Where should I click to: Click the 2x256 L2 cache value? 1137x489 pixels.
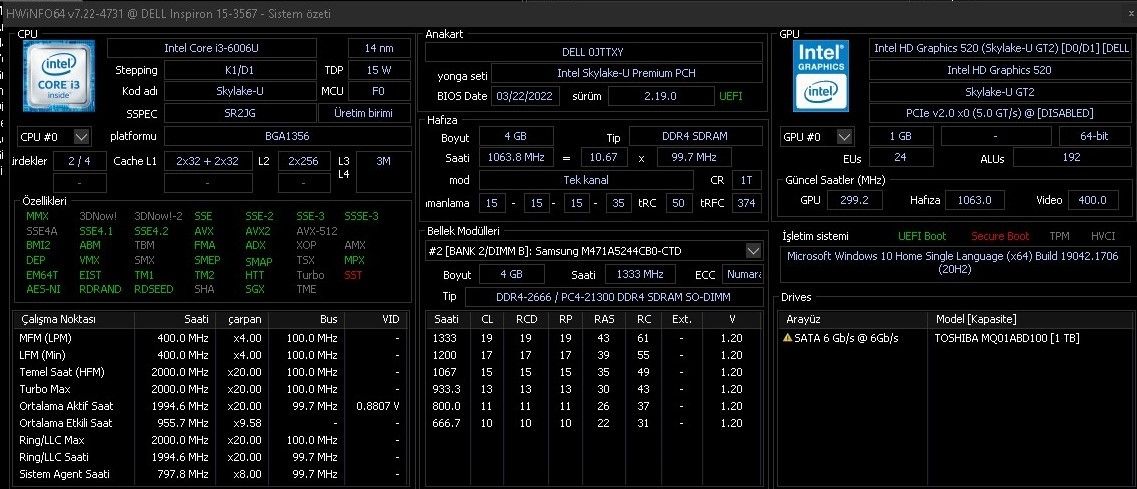[303, 162]
